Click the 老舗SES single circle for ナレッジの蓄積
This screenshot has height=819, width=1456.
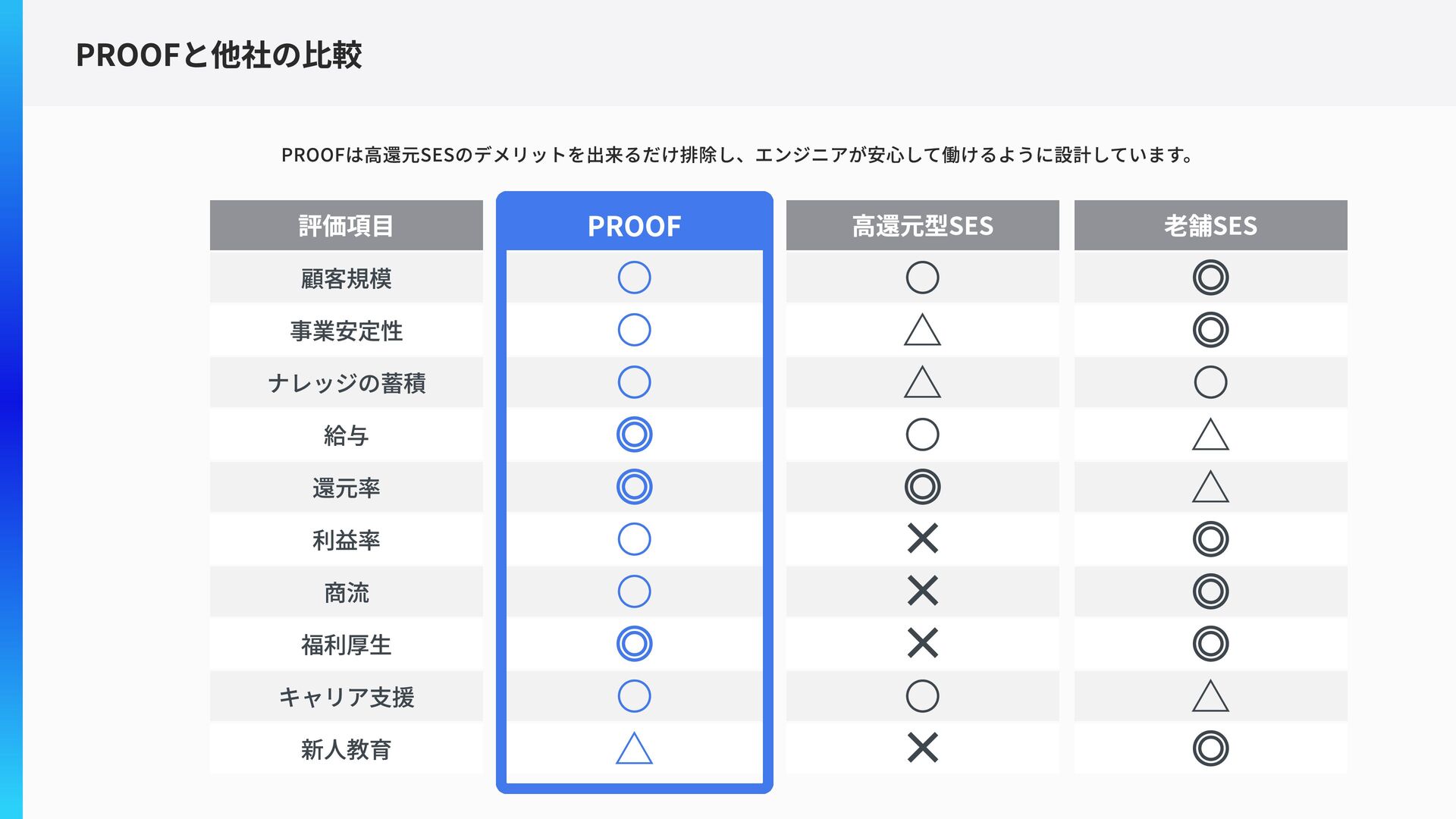(x=1210, y=382)
